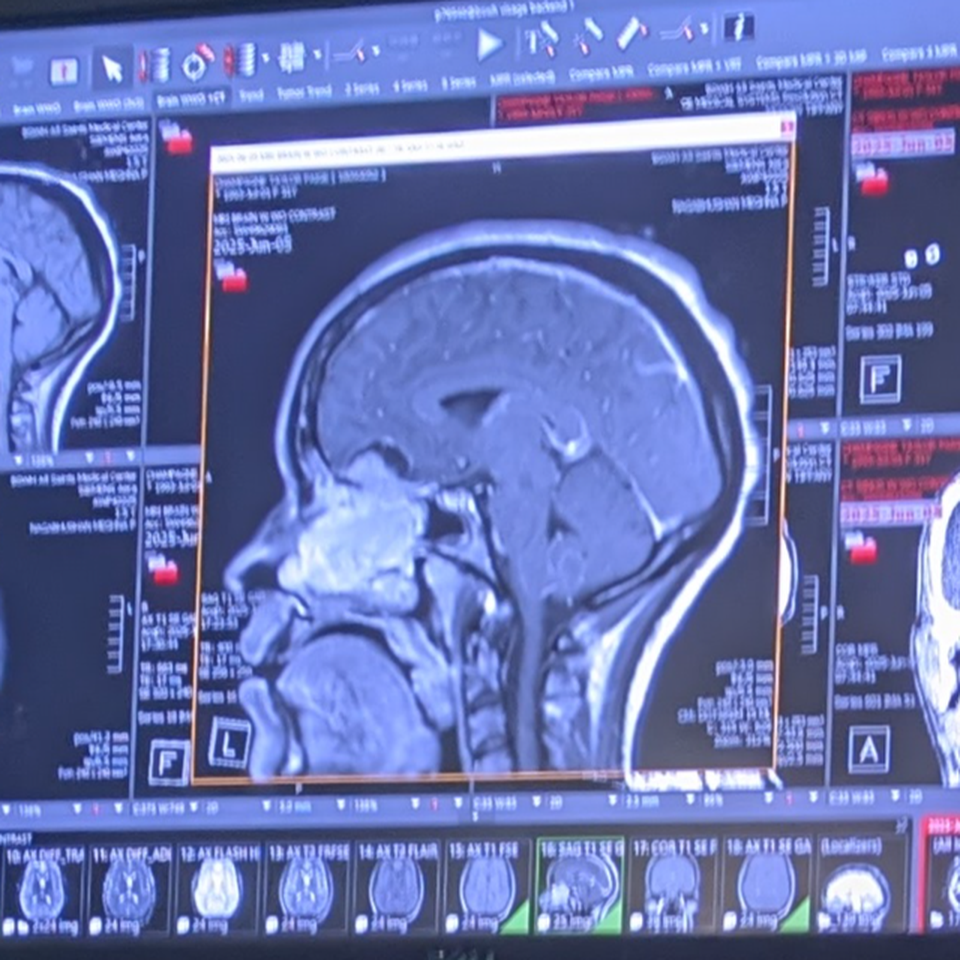The height and width of the screenshot is (960, 960).
Task: Click the tool icon right of the T tool
Action: coord(589,36)
